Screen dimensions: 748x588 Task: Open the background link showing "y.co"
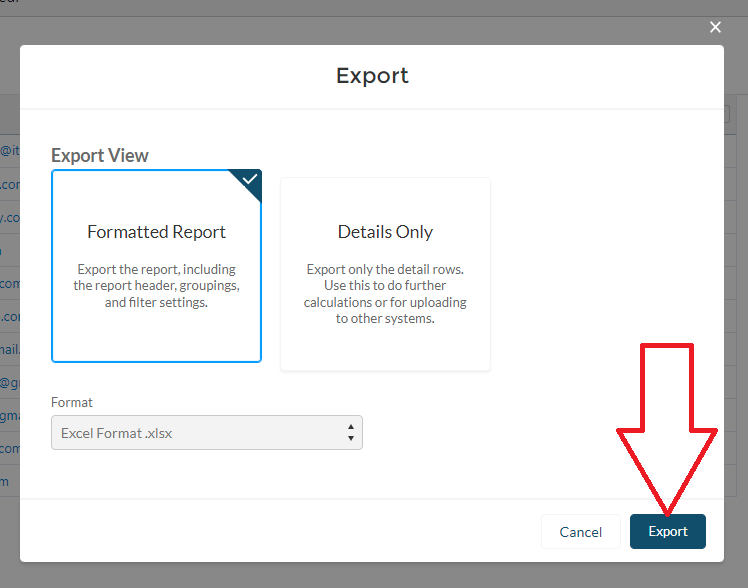tap(9, 217)
